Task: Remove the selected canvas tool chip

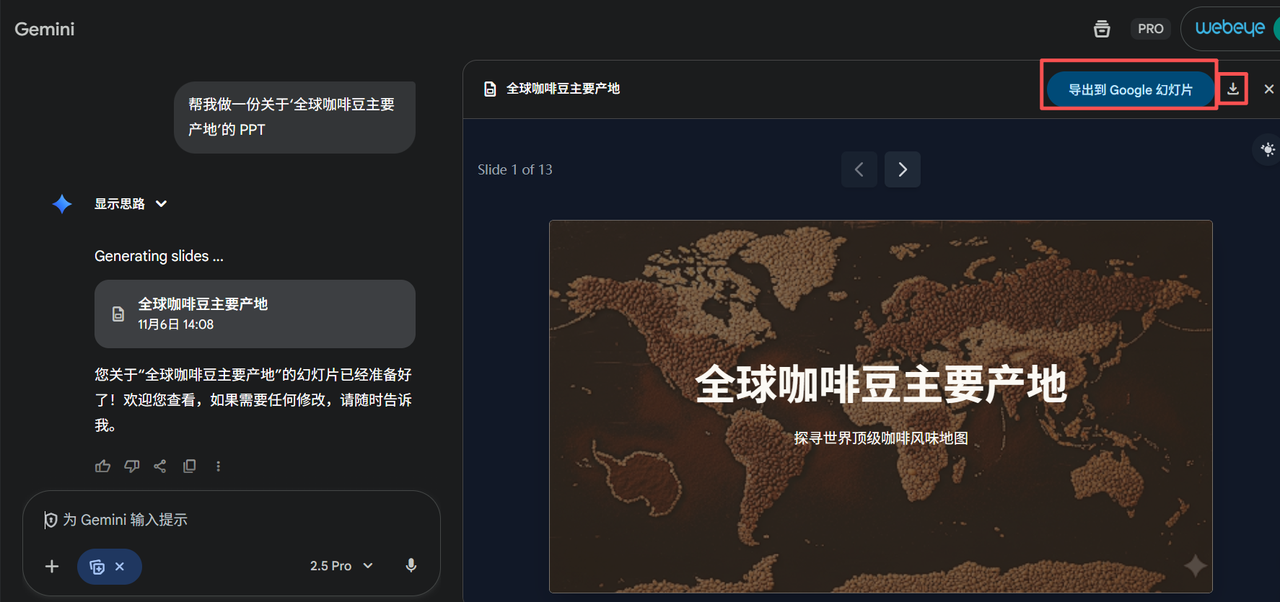Action: (120, 566)
